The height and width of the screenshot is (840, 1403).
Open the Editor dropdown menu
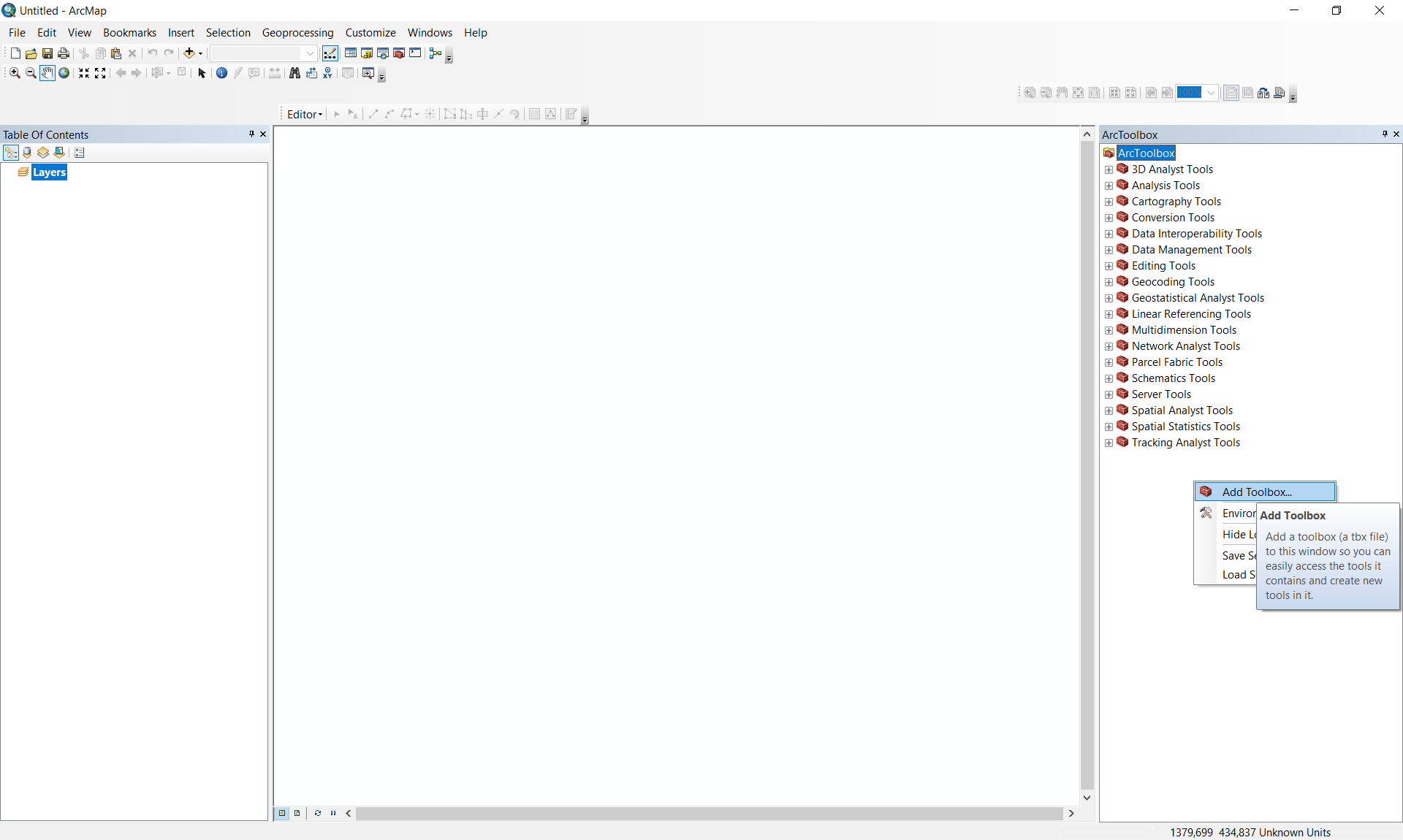pos(305,114)
